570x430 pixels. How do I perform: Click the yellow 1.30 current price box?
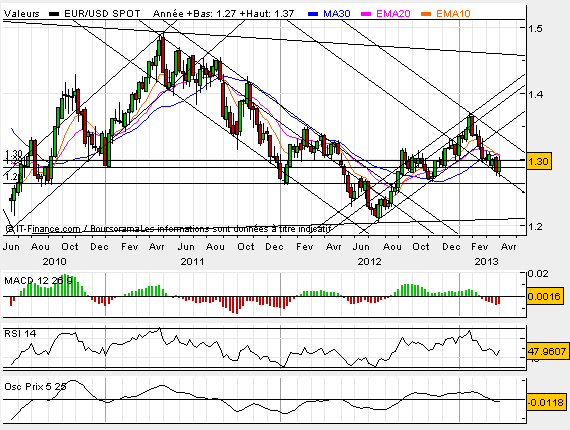[538, 161]
